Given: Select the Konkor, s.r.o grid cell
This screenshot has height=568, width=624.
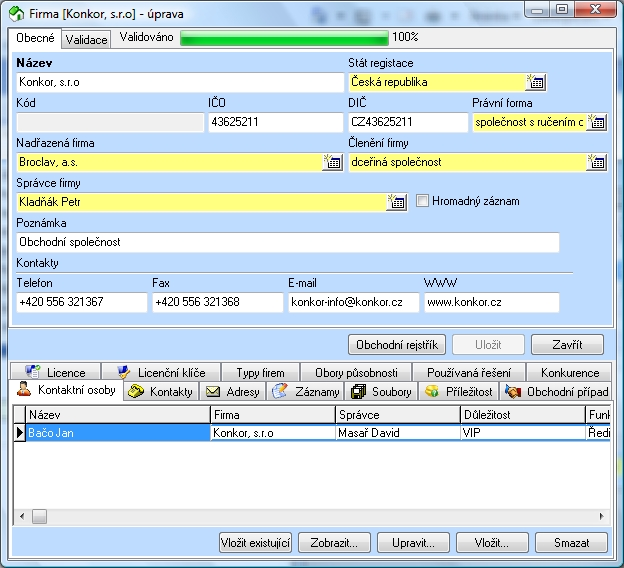Looking at the screenshot, I should [273, 433].
